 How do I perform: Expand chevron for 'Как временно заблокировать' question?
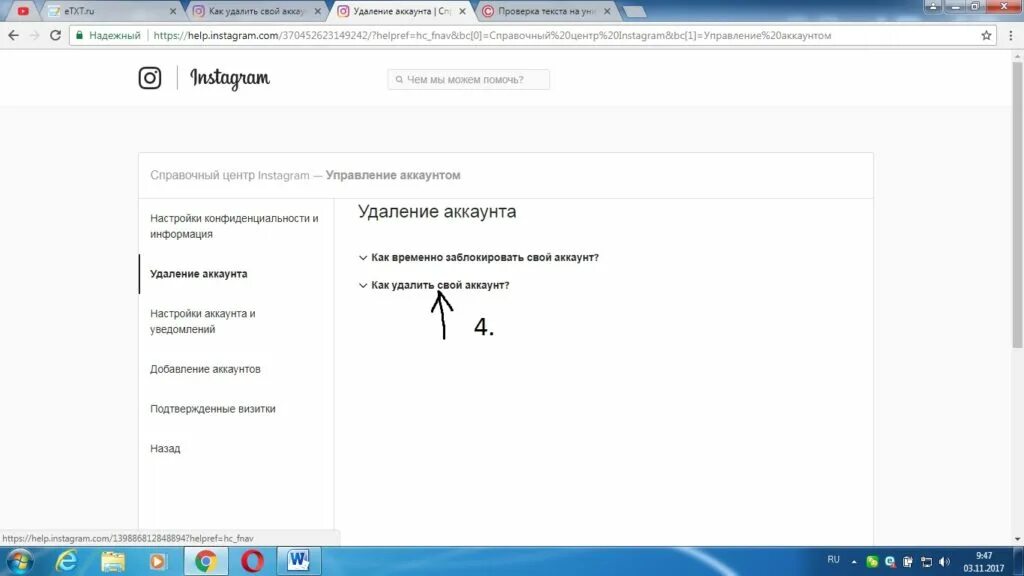click(x=363, y=258)
